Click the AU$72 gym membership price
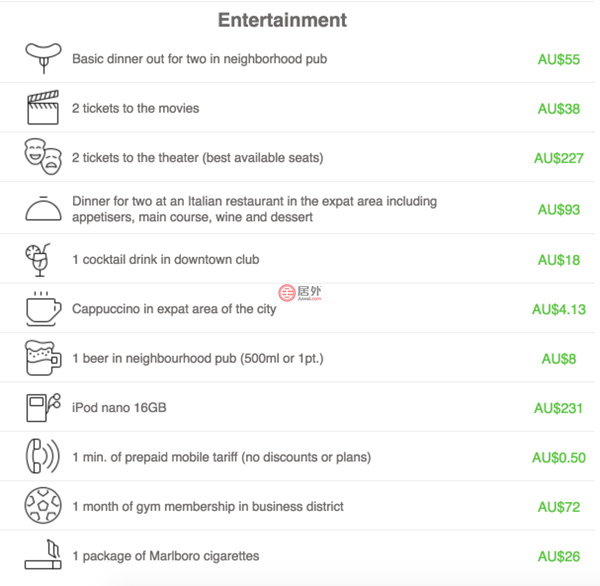This screenshot has height=586, width=600. (558, 507)
